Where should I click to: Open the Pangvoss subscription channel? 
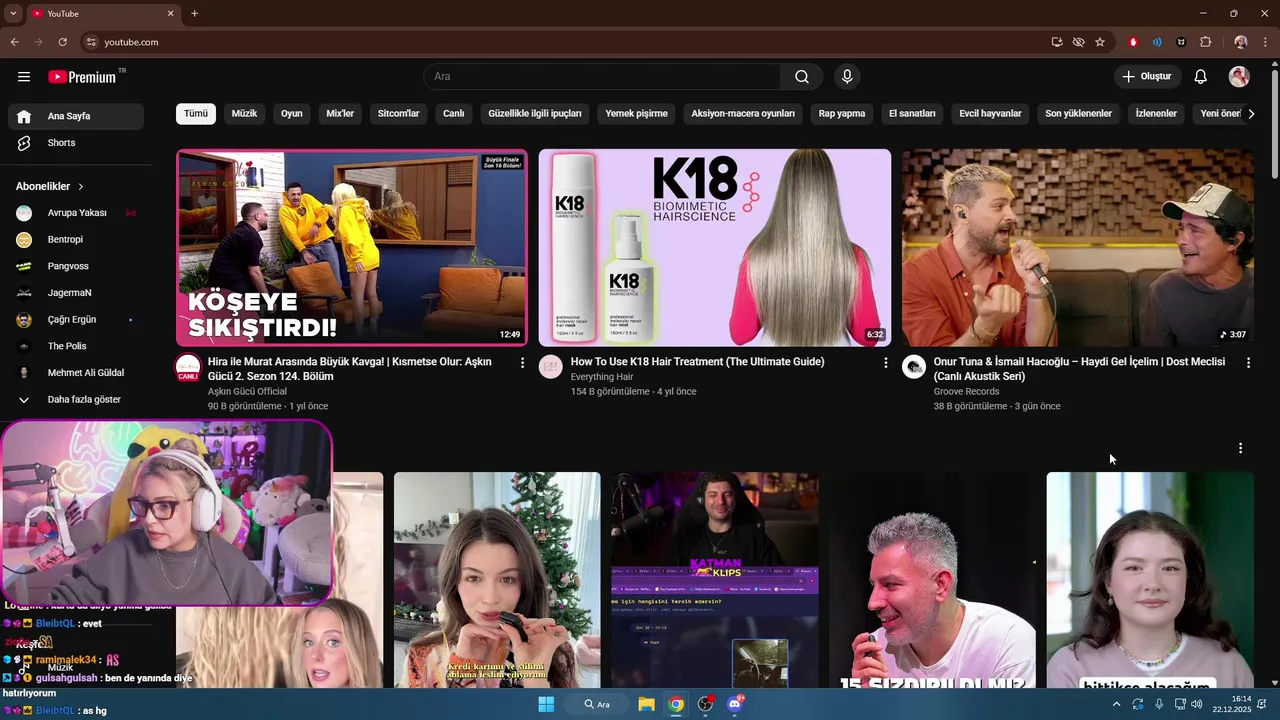point(76,266)
